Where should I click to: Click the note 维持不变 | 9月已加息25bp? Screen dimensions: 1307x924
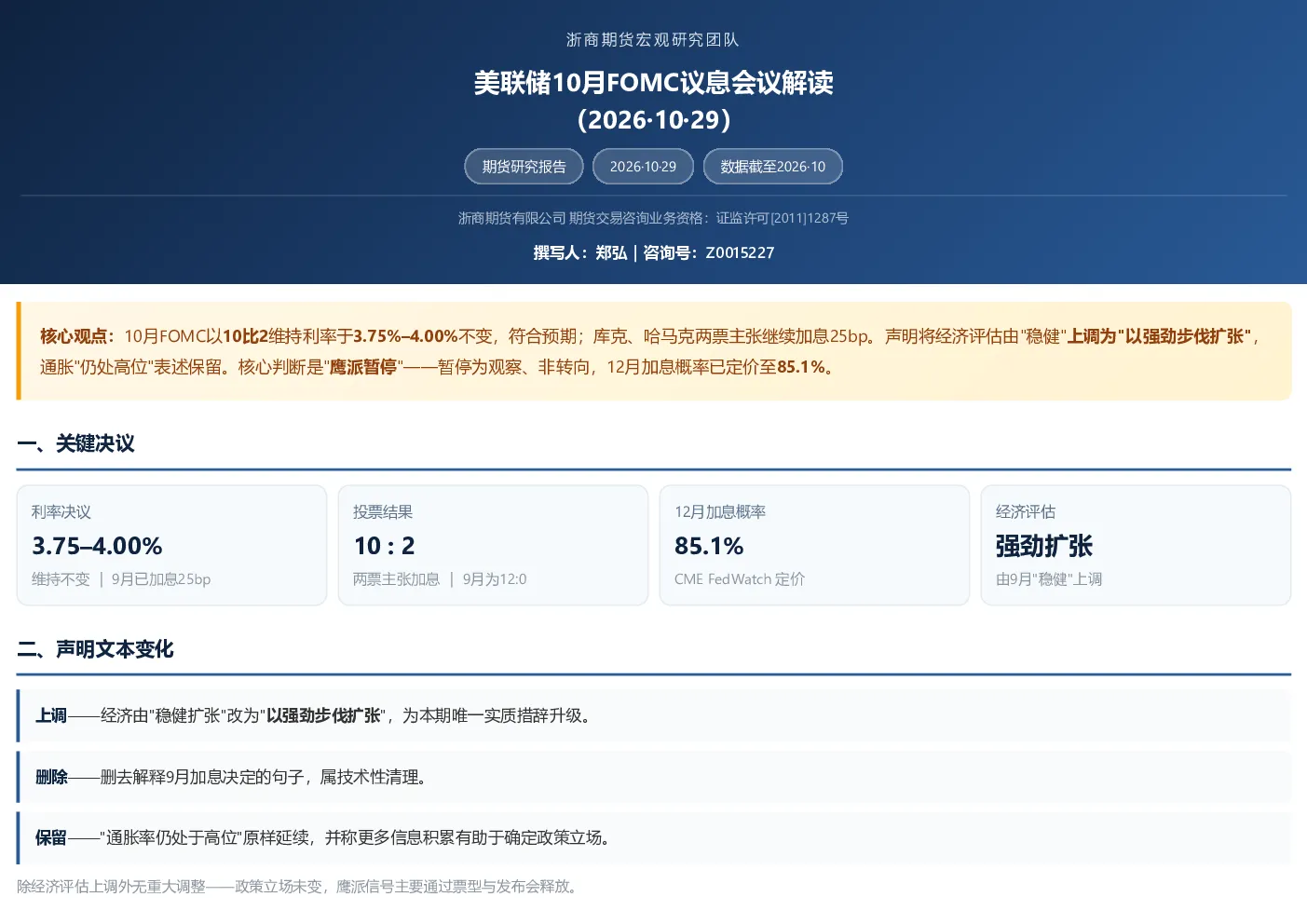tap(121, 579)
